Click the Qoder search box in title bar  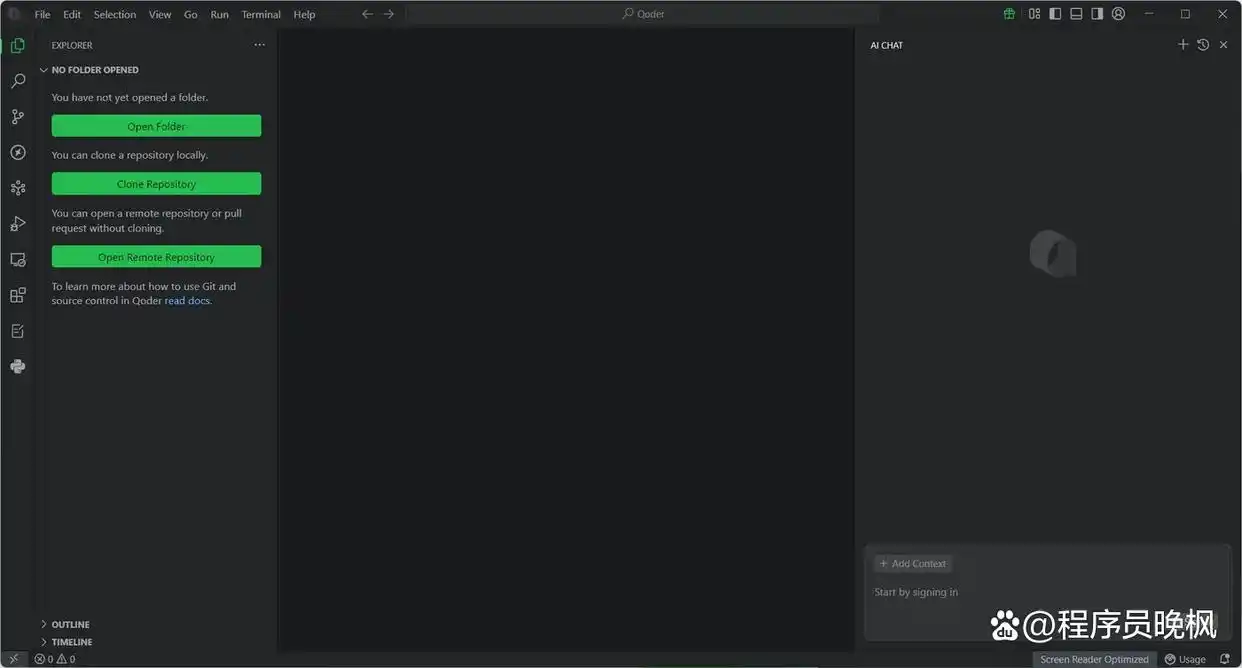click(x=642, y=14)
